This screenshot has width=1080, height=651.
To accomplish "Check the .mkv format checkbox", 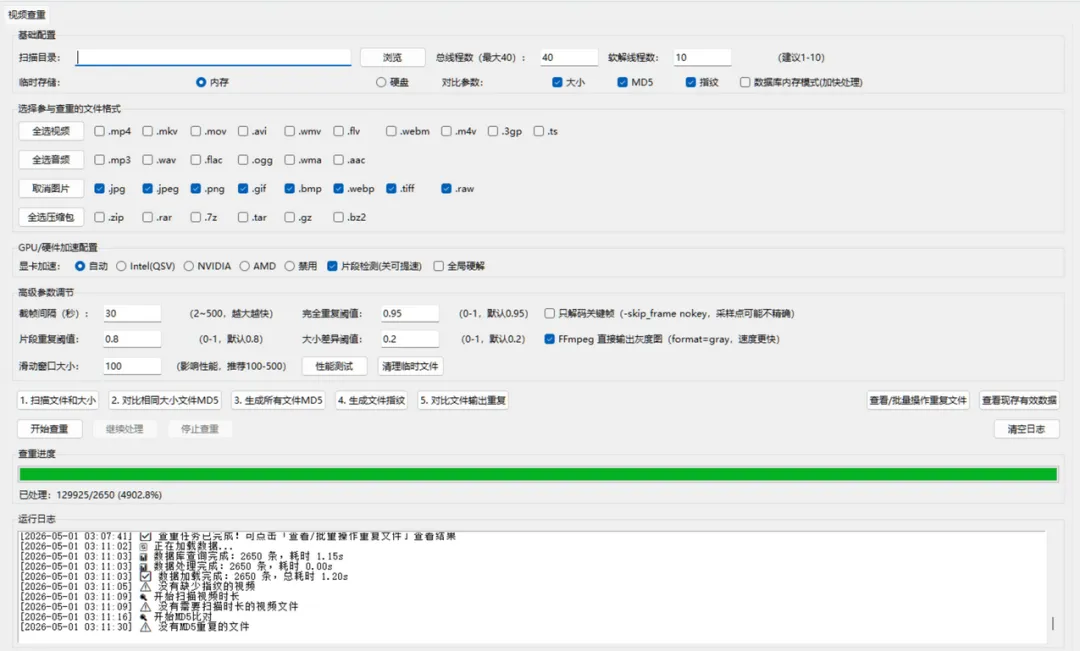I will [147, 131].
